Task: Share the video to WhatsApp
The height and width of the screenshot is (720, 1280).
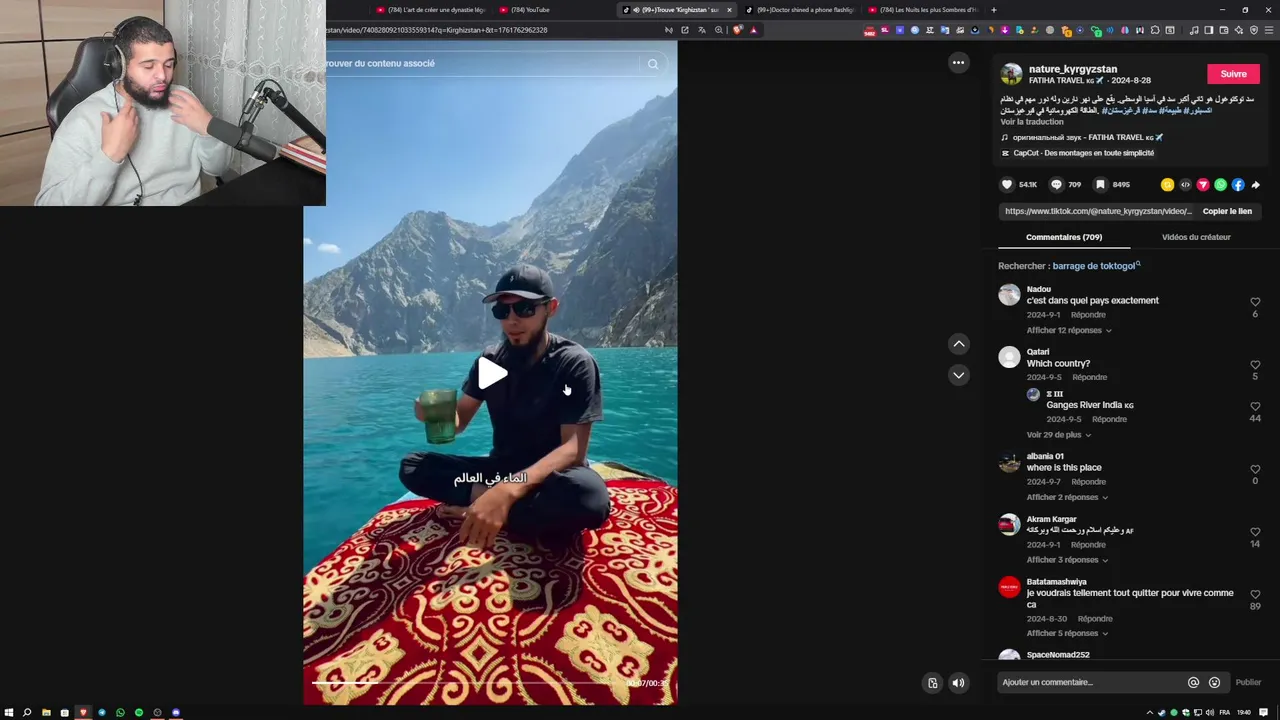Action: pos(1220,184)
